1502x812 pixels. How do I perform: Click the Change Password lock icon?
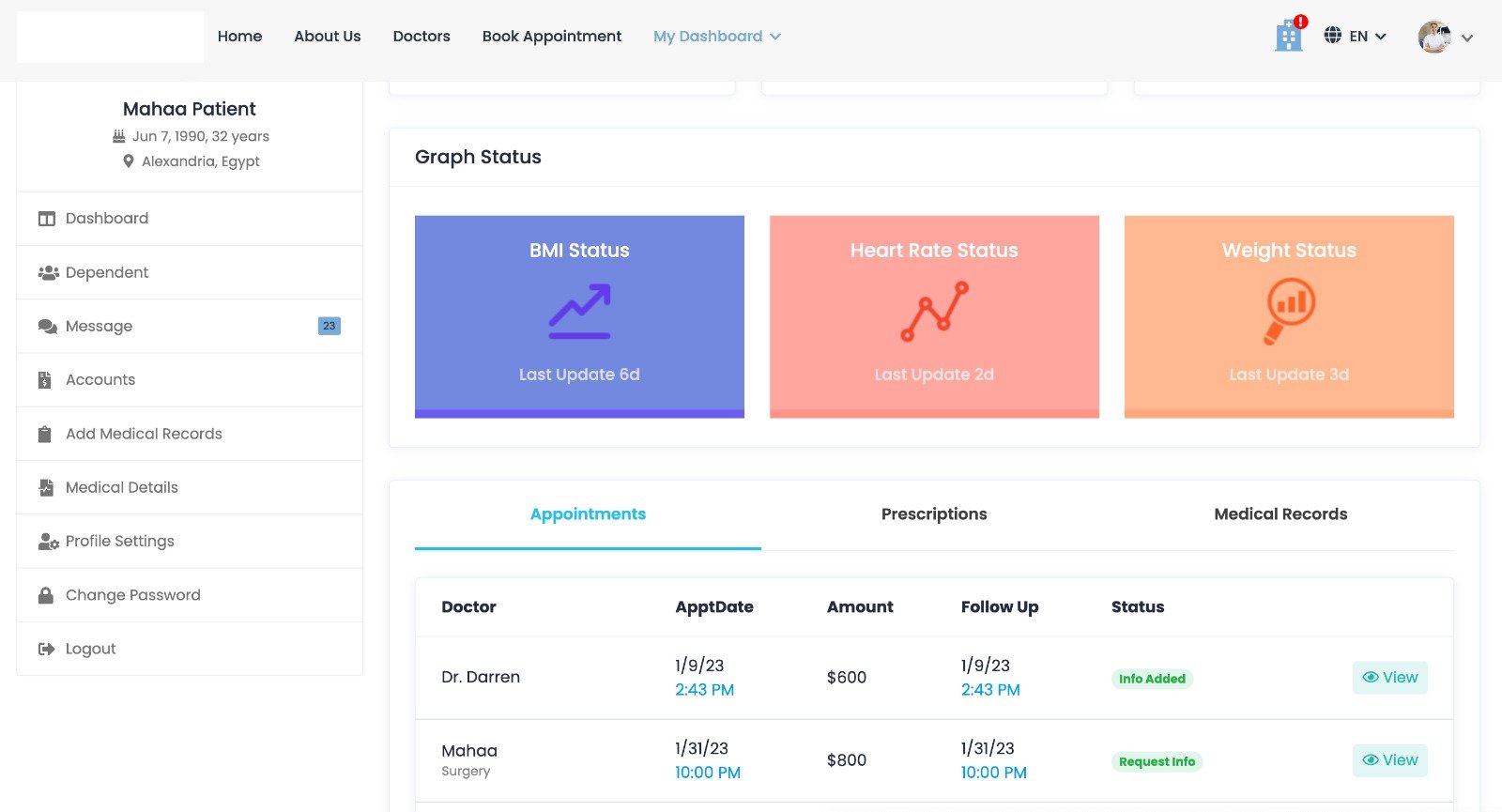(x=45, y=595)
